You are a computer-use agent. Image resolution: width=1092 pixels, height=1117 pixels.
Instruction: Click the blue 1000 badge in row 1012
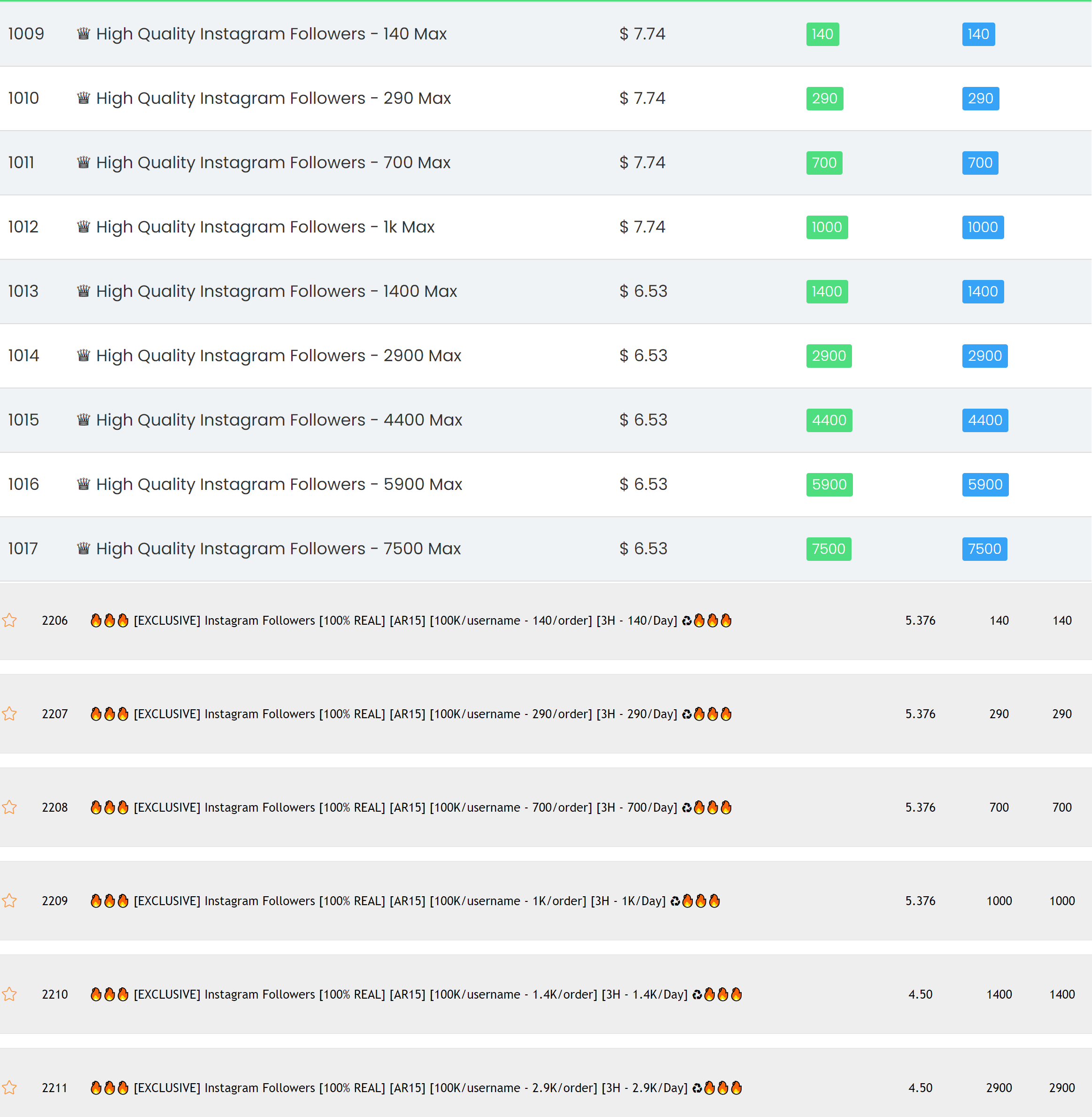point(983,226)
